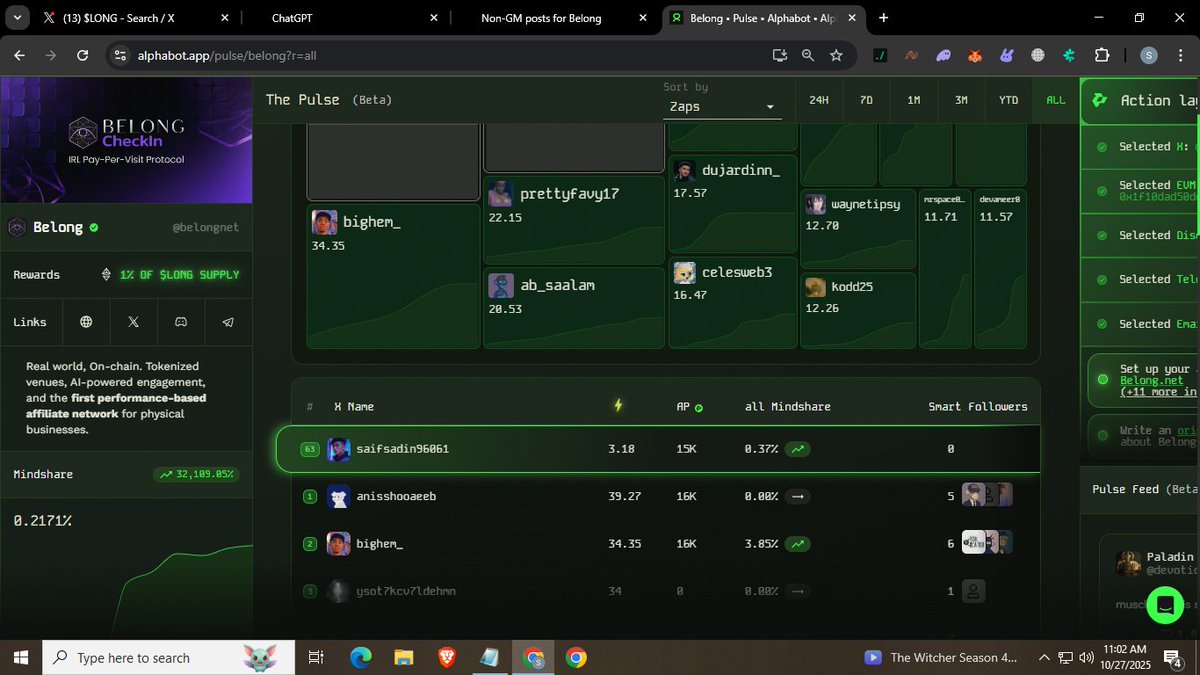Click the install app icon in address bar
The width and height of the screenshot is (1200, 675).
pyautogui.click(x=780, y=56)
